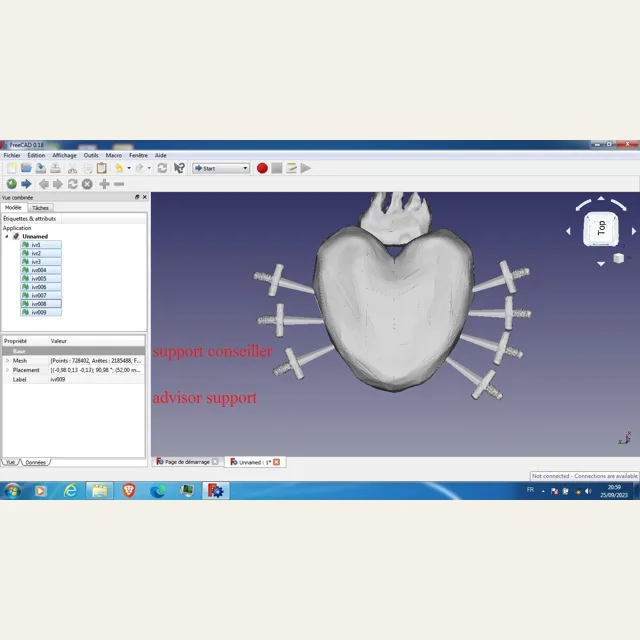Screen dimensions: 640x640
Task: Open the What's This help icon
Action: click(x=179, y=168)
